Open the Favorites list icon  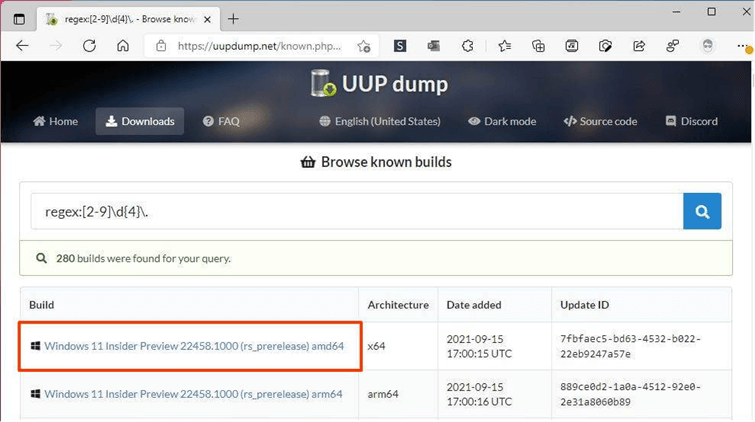(504, 46)
